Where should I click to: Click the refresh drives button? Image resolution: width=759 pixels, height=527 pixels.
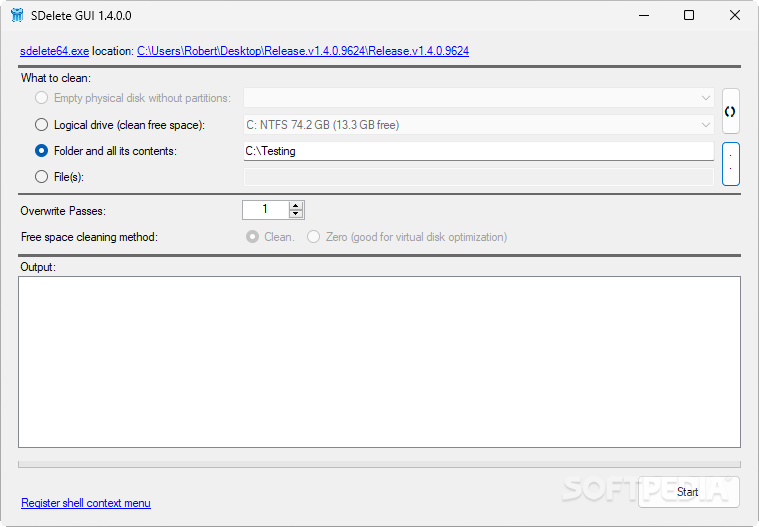730,111
